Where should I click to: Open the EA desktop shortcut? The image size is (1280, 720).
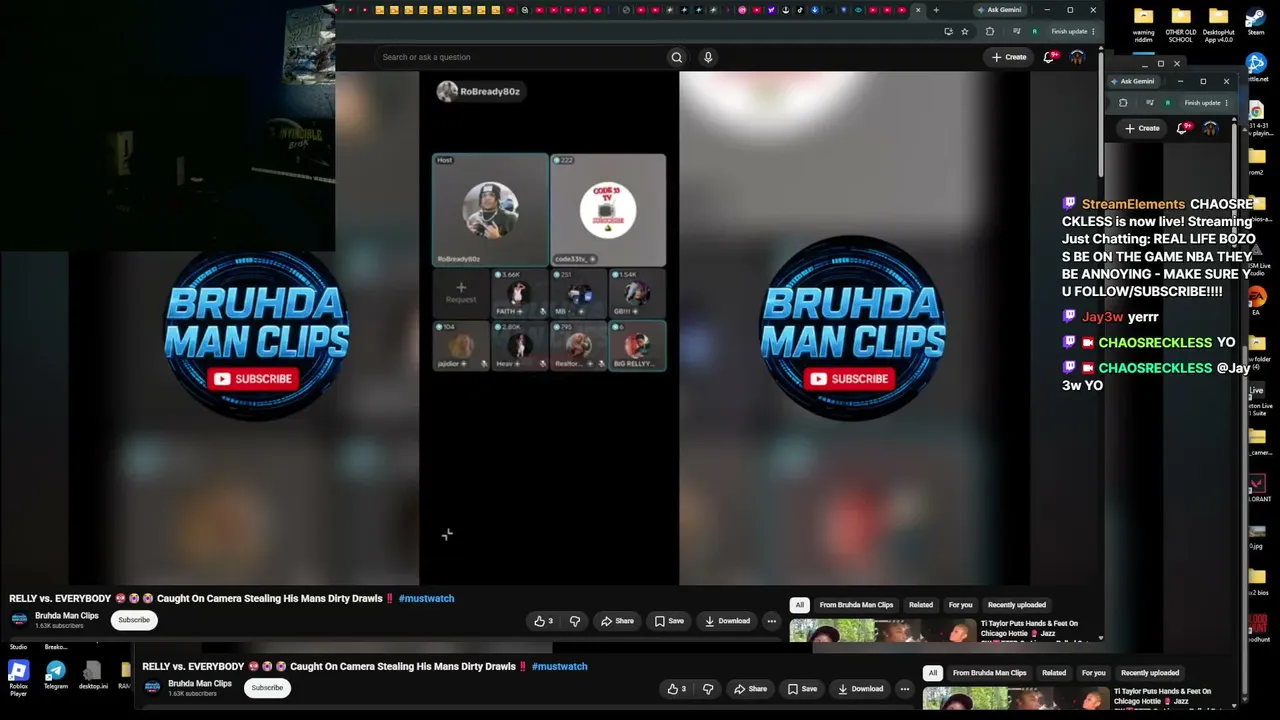(x=1257, y=300)
